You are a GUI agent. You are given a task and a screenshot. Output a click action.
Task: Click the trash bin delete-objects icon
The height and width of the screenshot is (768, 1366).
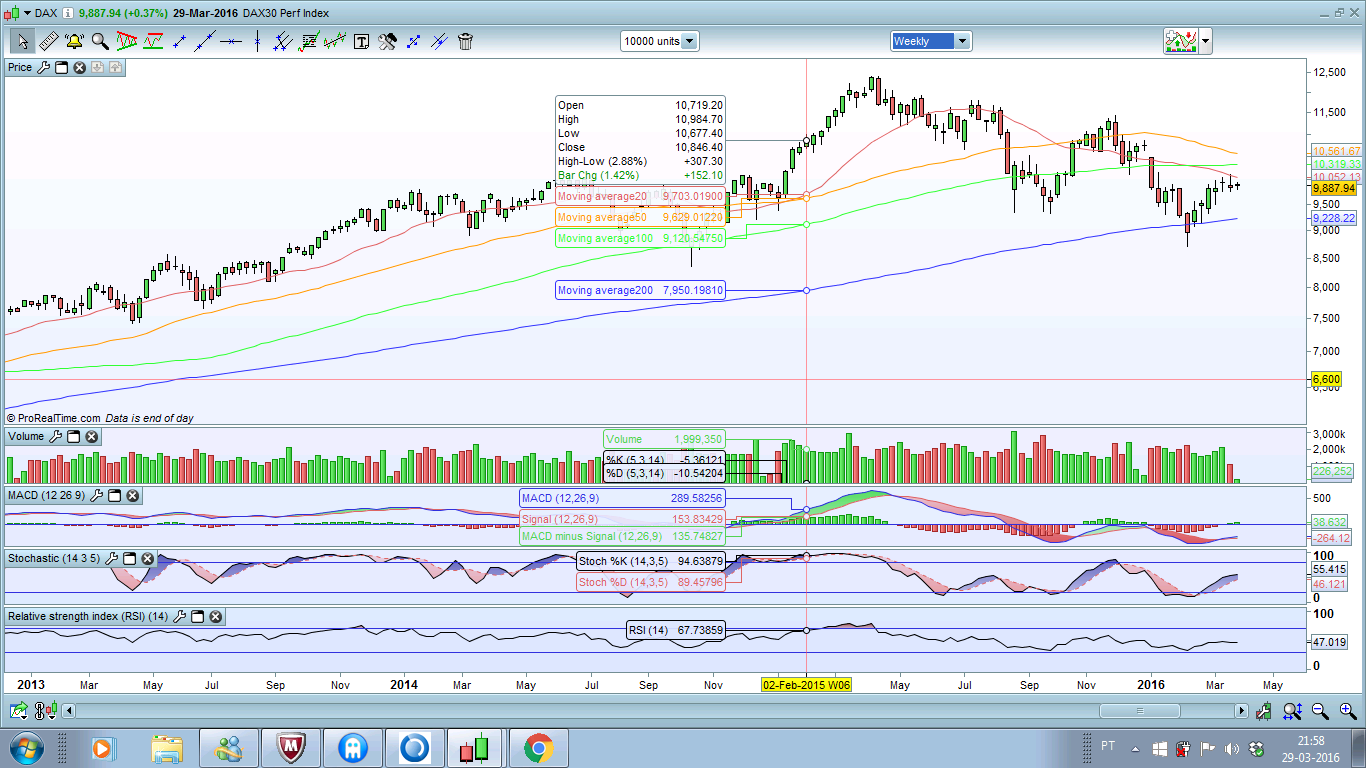[465, 41]
